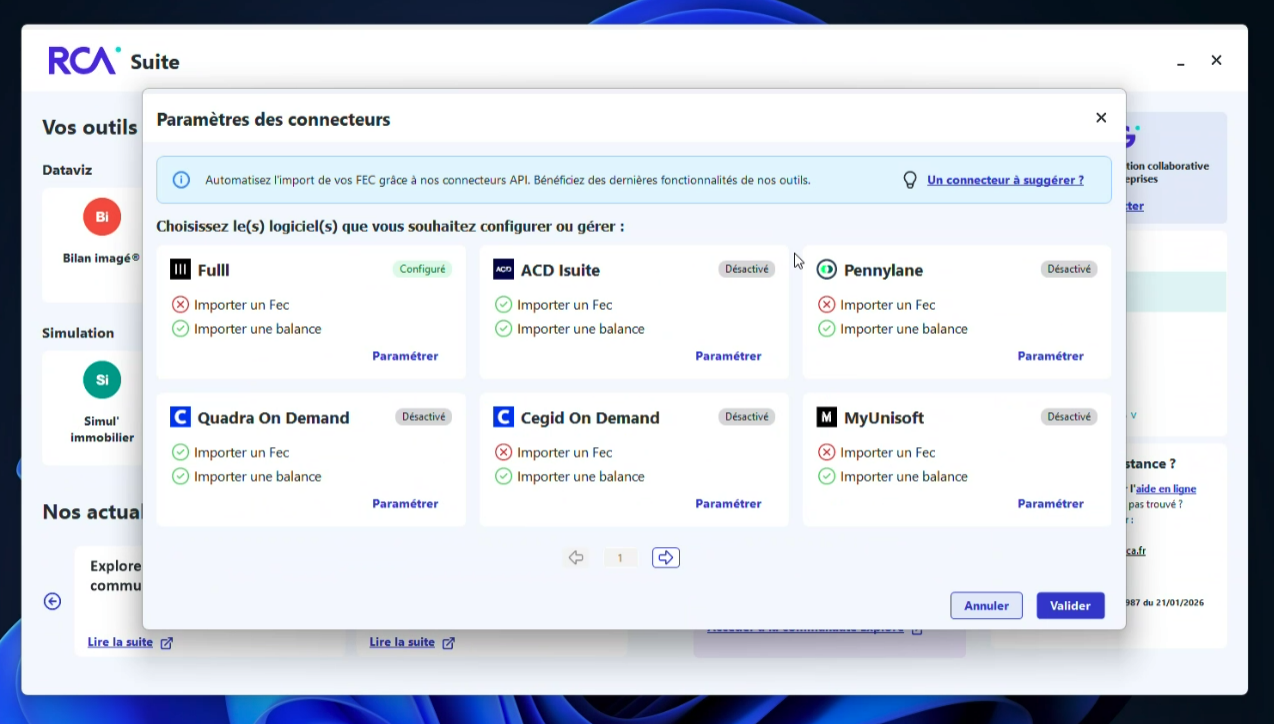Image resolution: width=1274 pixels, height=724 pixels.
Task: Go to previous connectors page arrow
Action: [576, 558]
